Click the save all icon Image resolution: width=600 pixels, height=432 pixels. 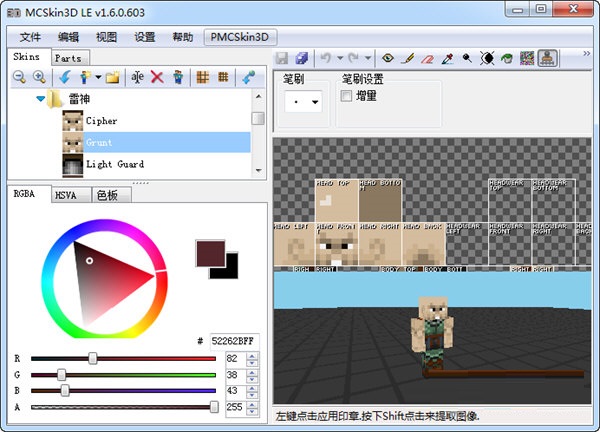pos(302,58)
